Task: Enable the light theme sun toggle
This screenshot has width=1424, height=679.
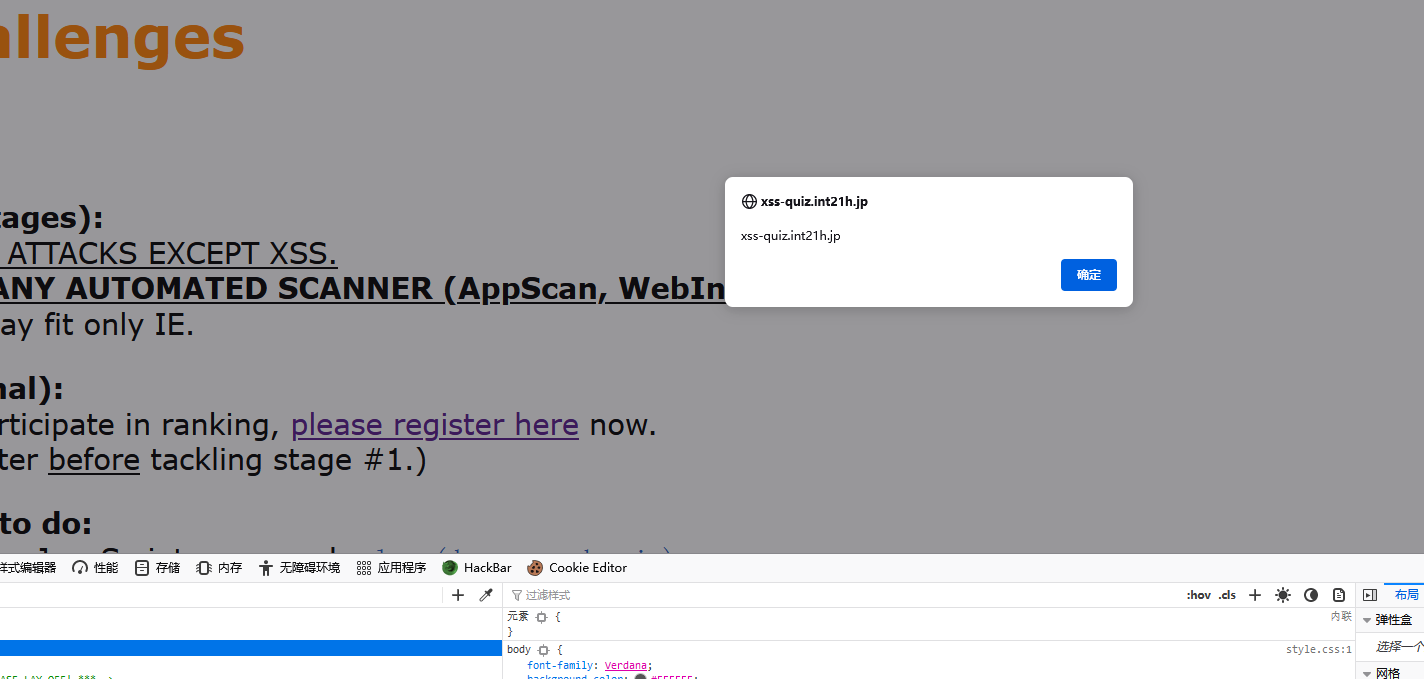Action: [1283, 595]
